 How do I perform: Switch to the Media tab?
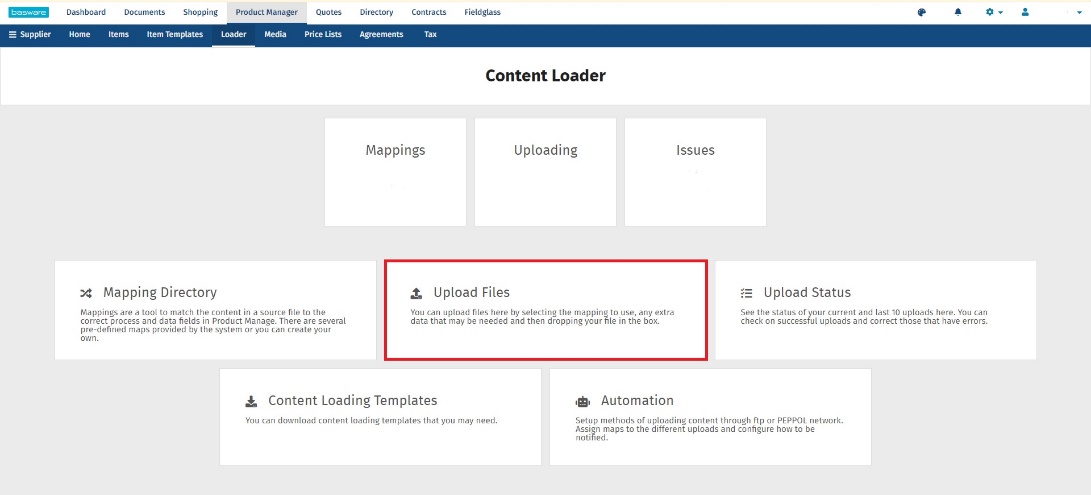(276, 34)
